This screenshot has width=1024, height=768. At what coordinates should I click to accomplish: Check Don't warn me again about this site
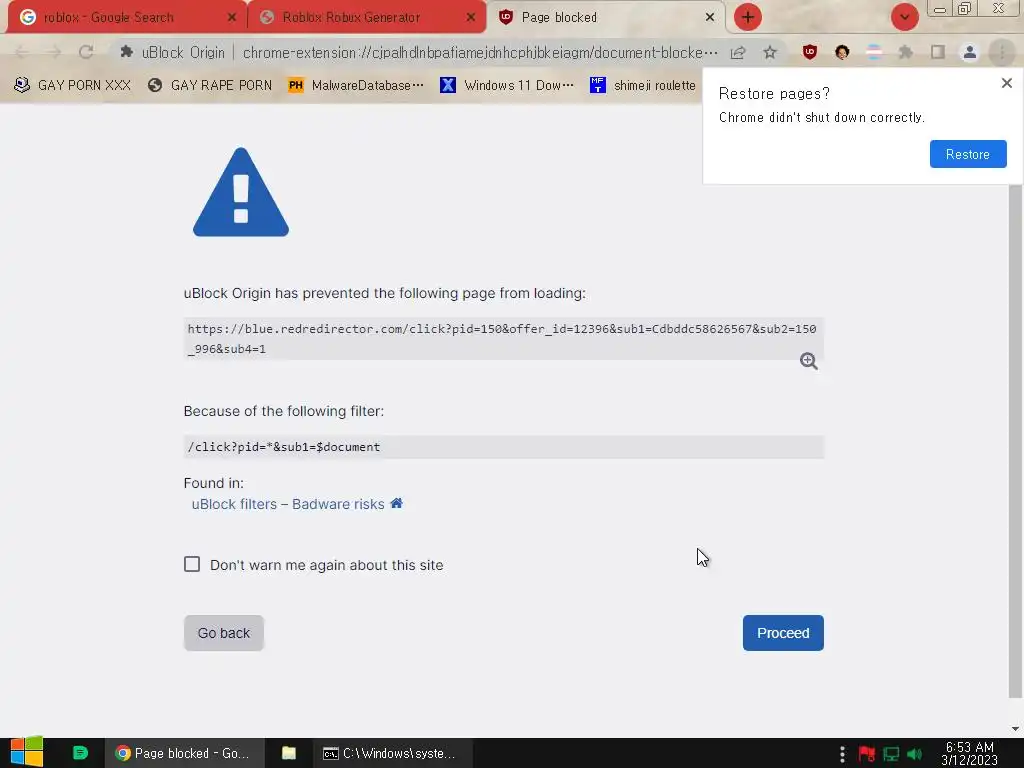(x=192, y=564)
